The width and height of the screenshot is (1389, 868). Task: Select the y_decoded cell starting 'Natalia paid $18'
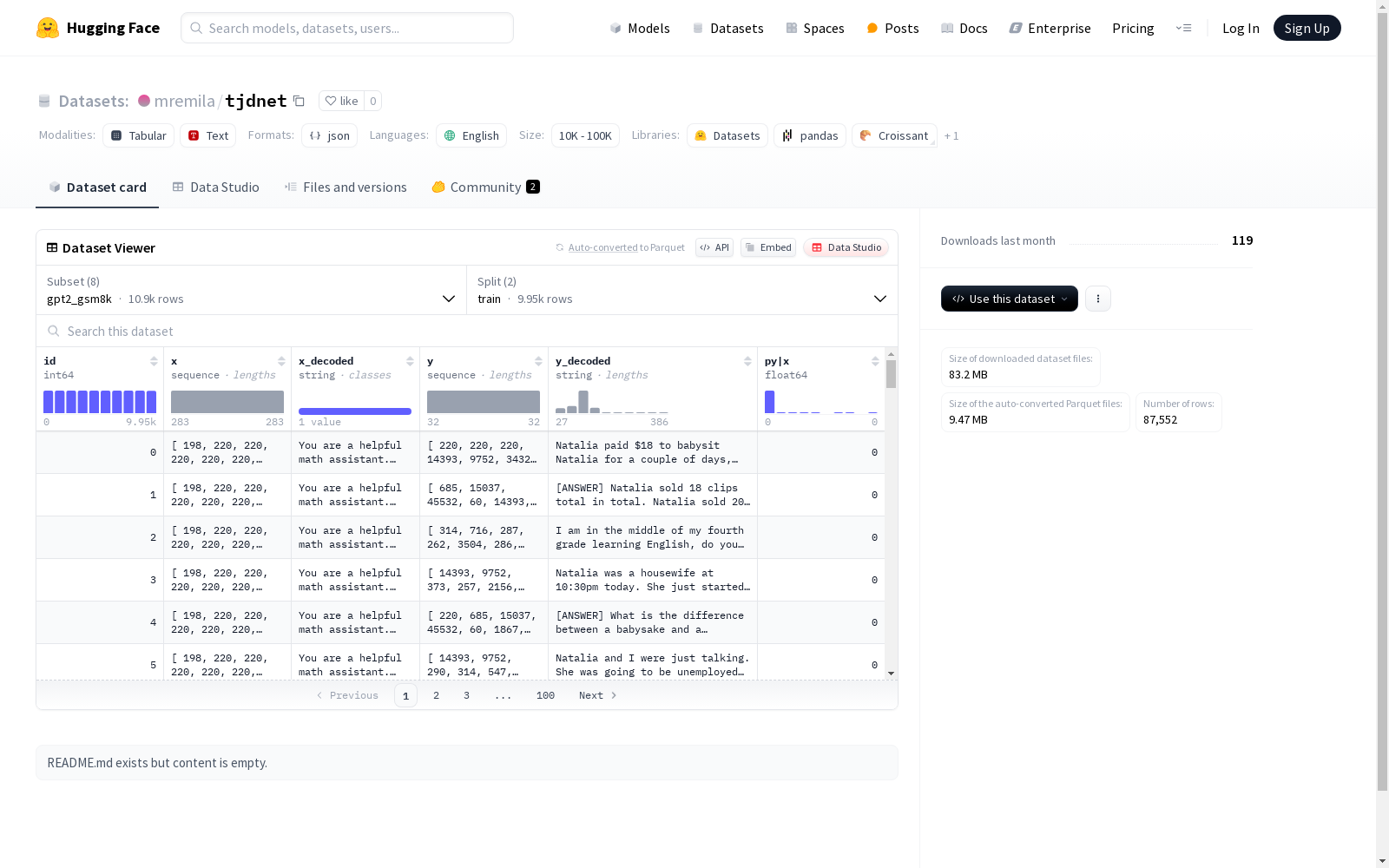coord(653,452)
